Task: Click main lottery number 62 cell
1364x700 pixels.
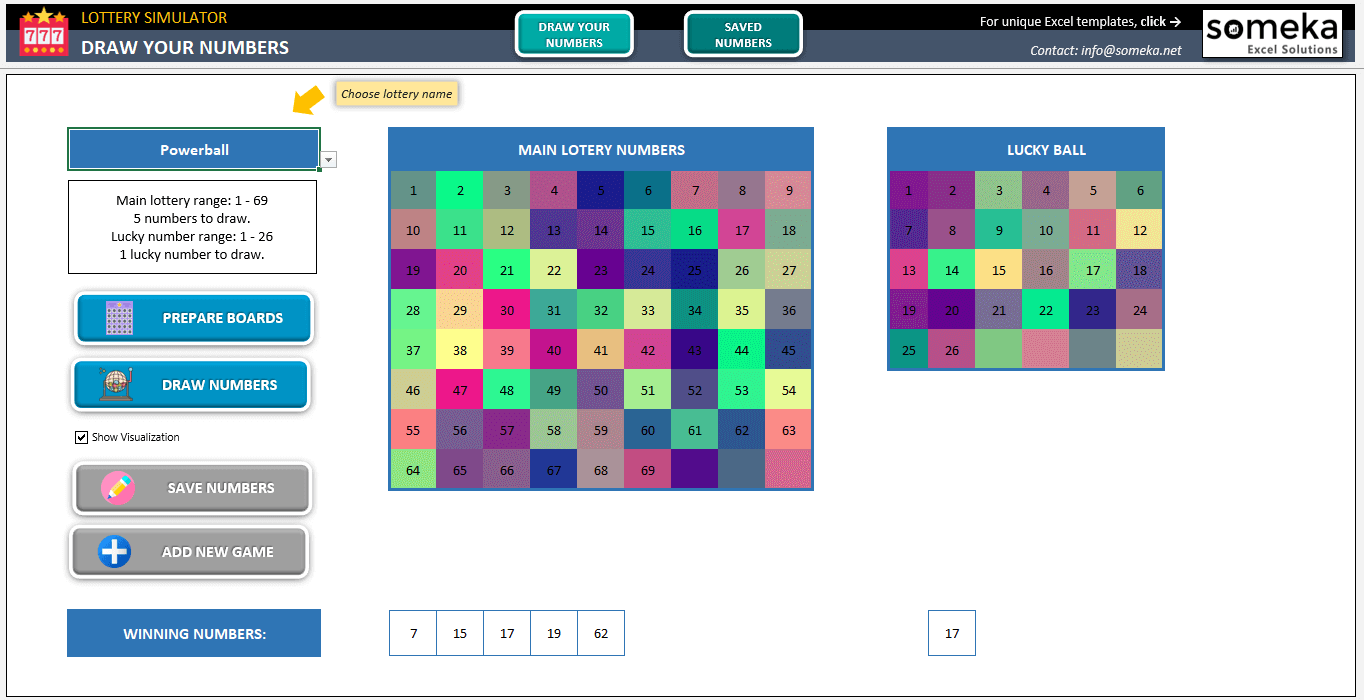Action: (742, 430)
